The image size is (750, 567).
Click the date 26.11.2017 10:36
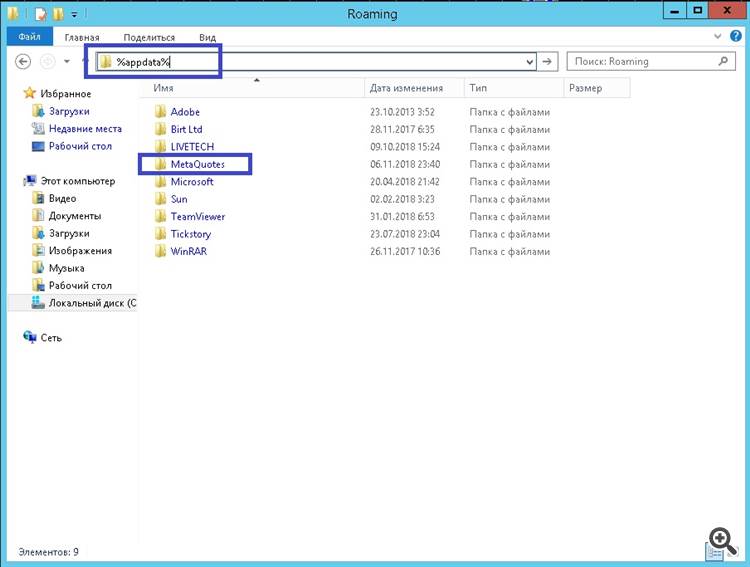pos(405,251)
